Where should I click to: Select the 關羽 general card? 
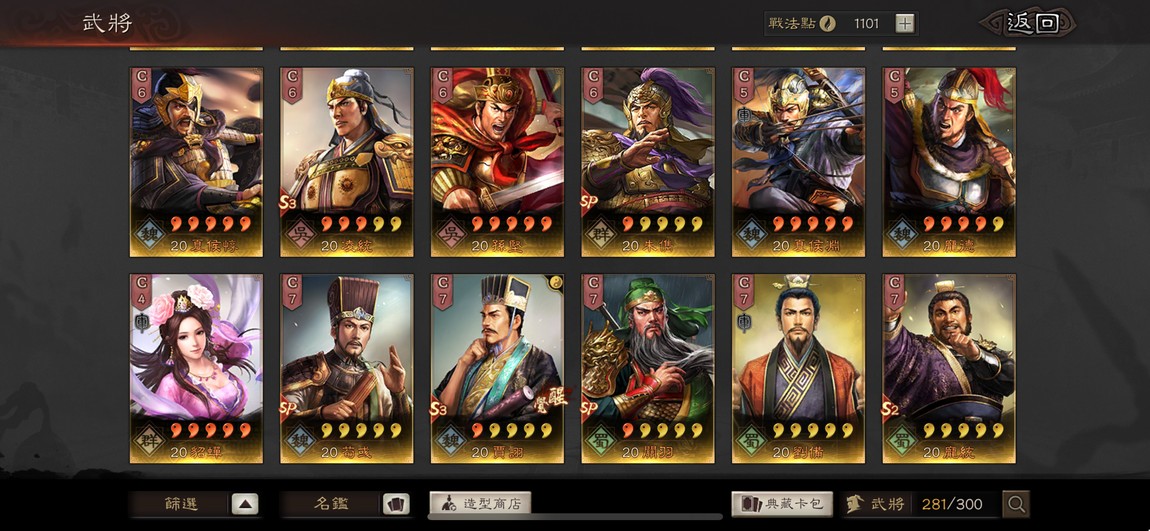pyautogui.click(x=648, y=369)
